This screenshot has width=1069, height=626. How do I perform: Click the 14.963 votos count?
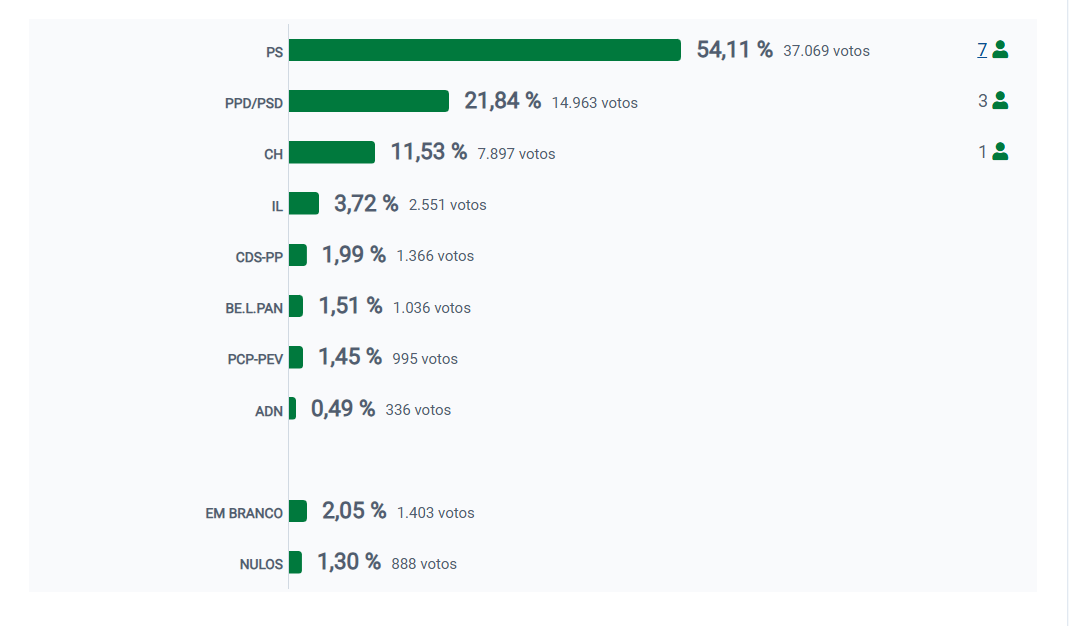click(x=594, y=102)
